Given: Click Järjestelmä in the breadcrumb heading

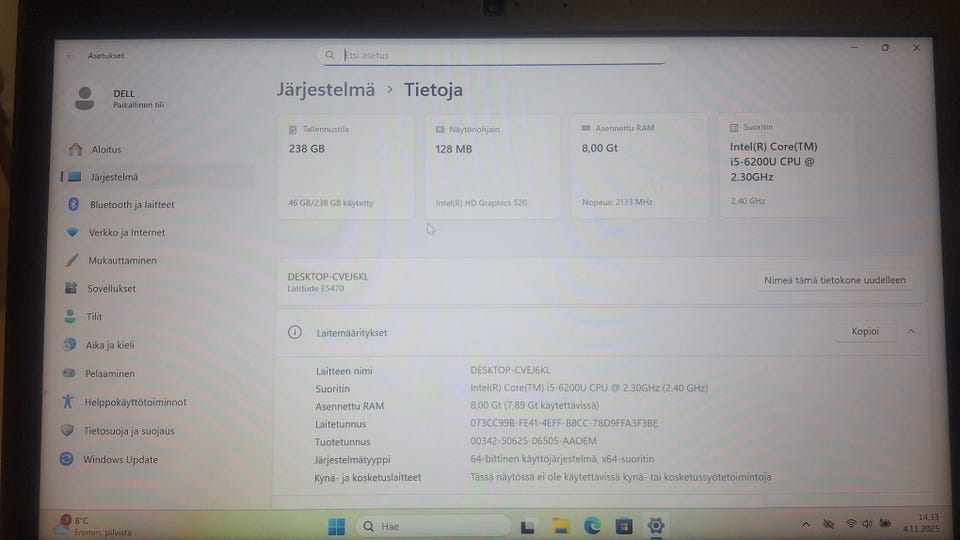Looking at the screenshot, I should [x=326, y=89].
